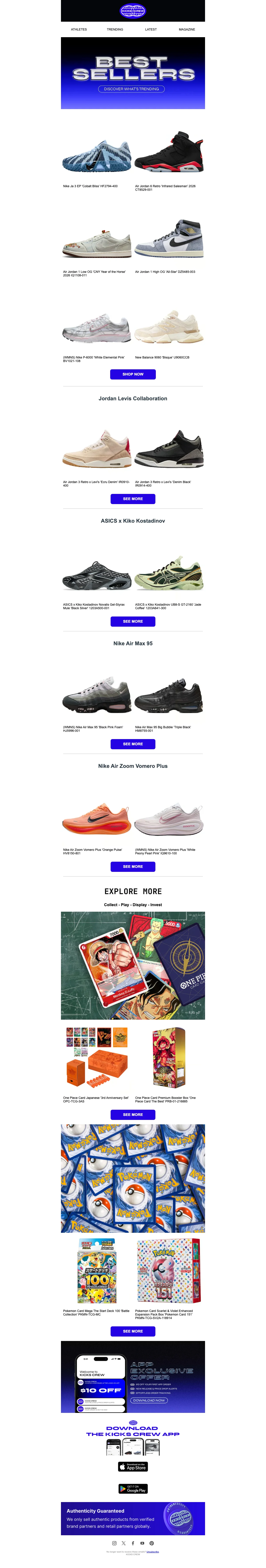The width and height of the screenshot is (266, 1568).
Task: Tap the Download on the App Store badge
Action: click(x=133, y=1466)
